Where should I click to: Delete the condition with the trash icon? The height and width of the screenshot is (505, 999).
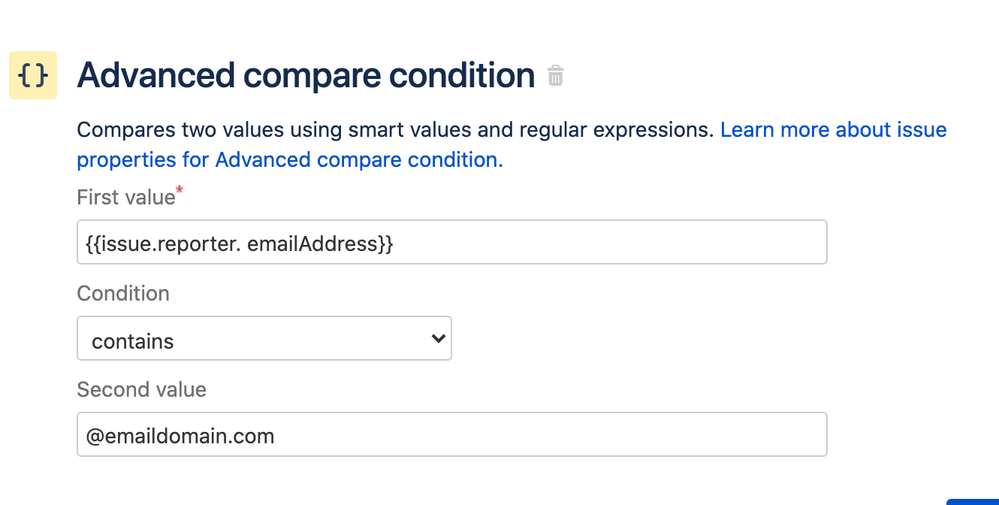[x=556, y=75]
